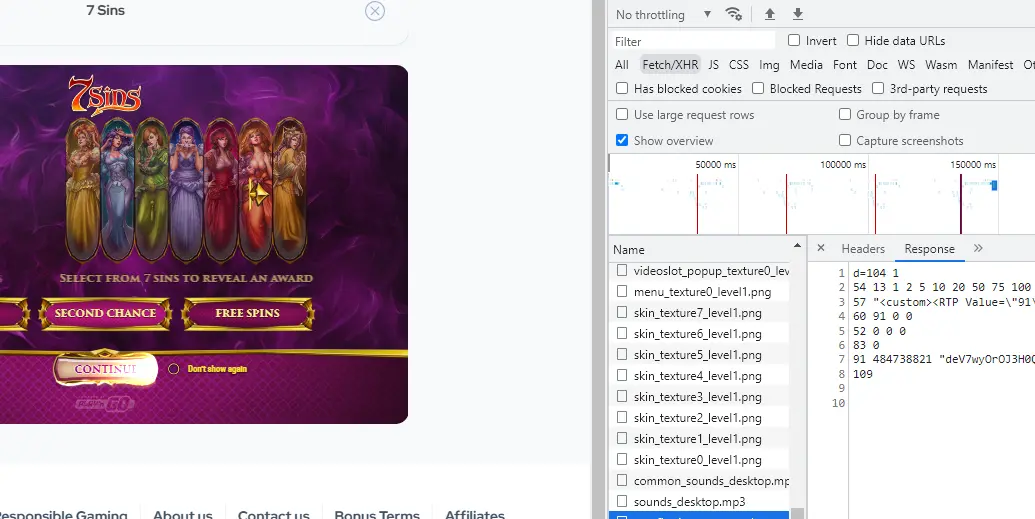The image size is (1035, 519).
Task: Open the Affiliates footer link
Action: [x=475, y=514]
